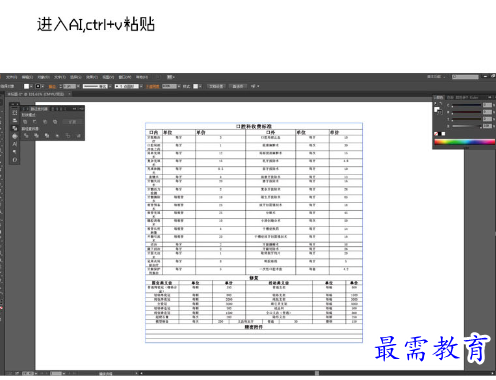Select the Color tab in the right panel
Screen dimensions: 496x380
439,97
